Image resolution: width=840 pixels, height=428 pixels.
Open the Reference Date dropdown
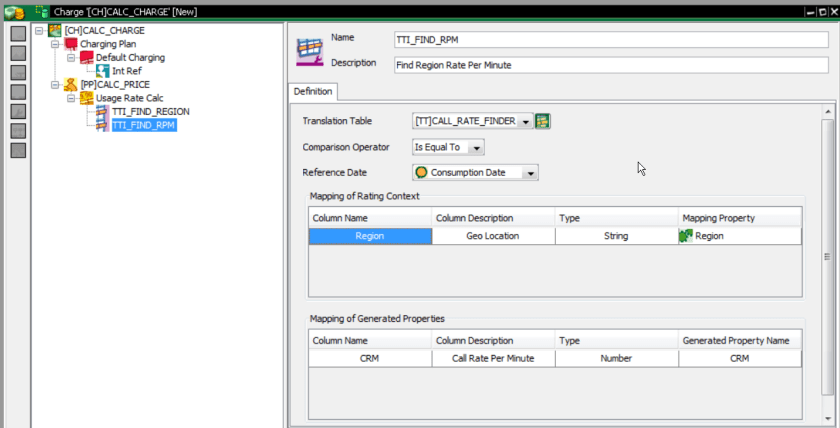coord(530,173)
